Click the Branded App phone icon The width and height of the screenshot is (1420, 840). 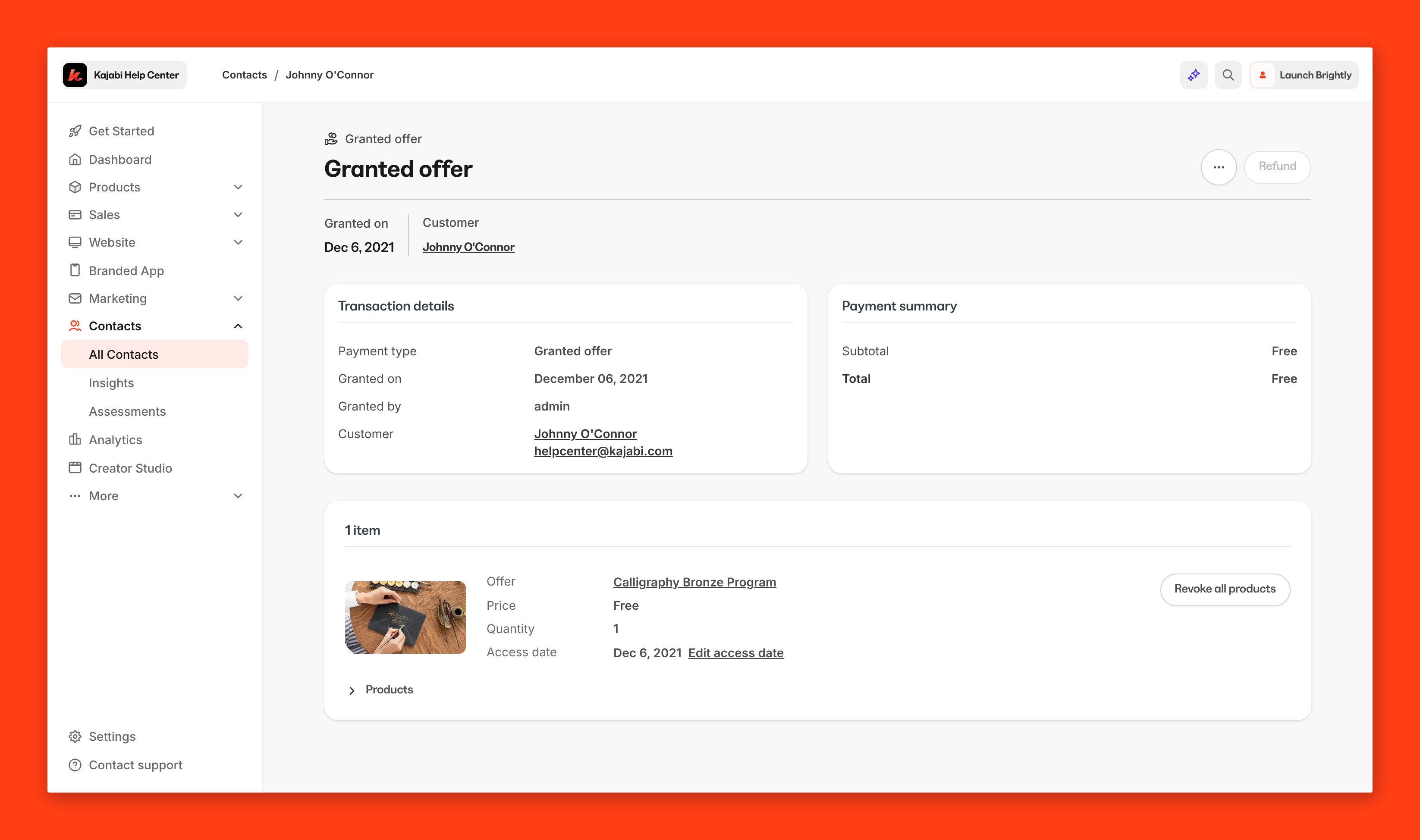[75, 270]
